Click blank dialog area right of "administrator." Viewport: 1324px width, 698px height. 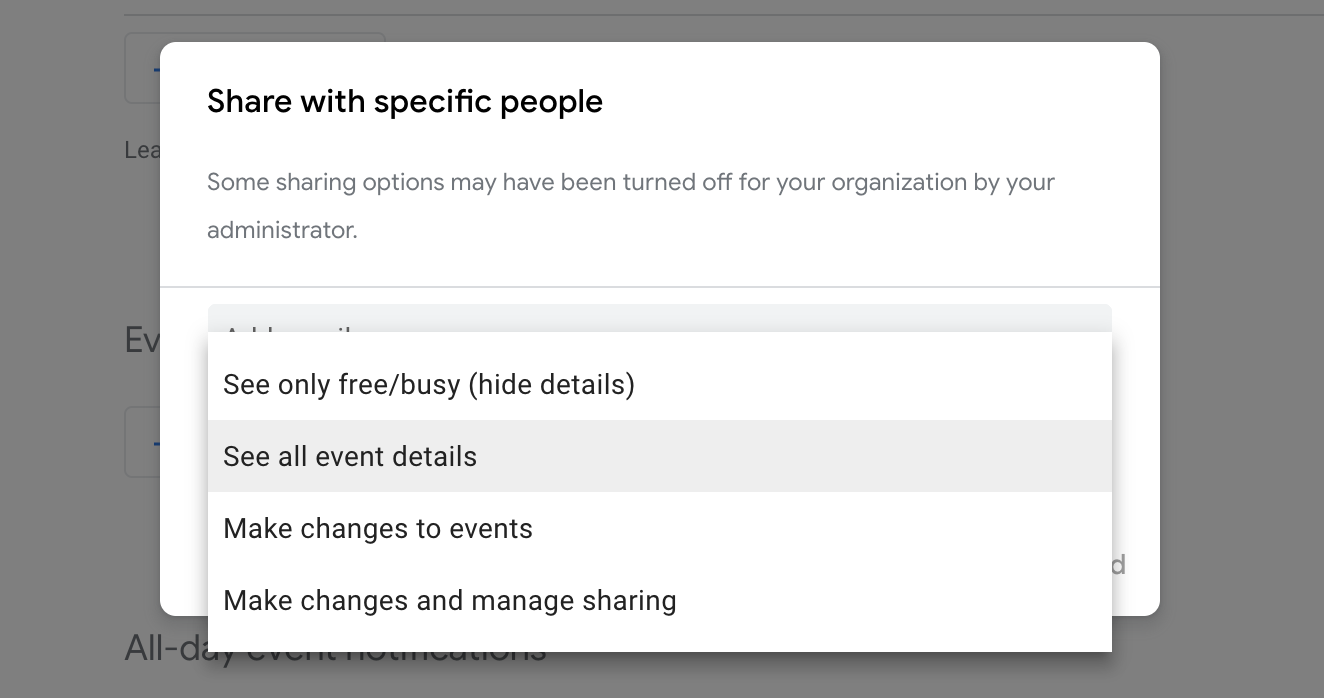point(750,230)
